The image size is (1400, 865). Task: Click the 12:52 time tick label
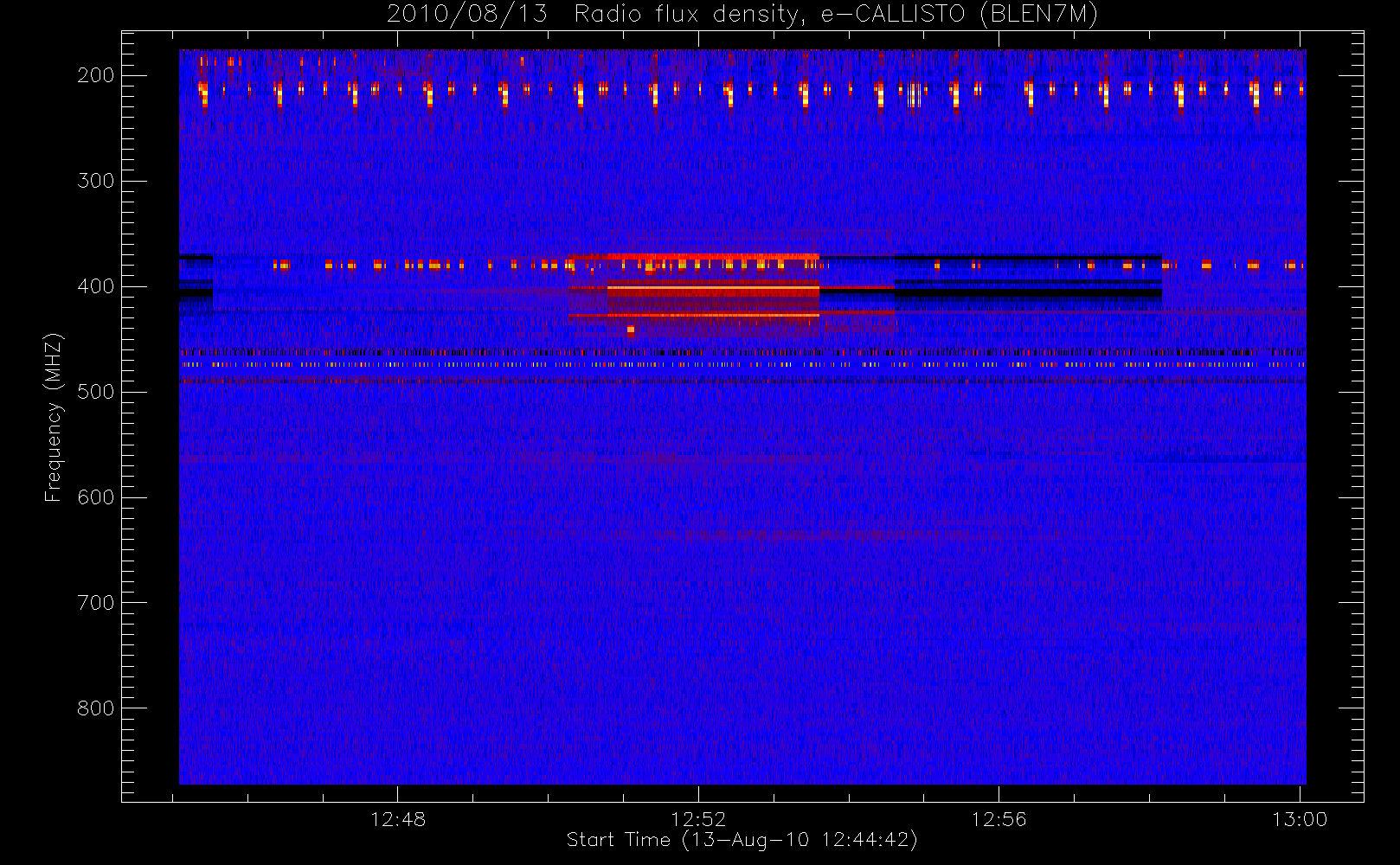[698, 819]
